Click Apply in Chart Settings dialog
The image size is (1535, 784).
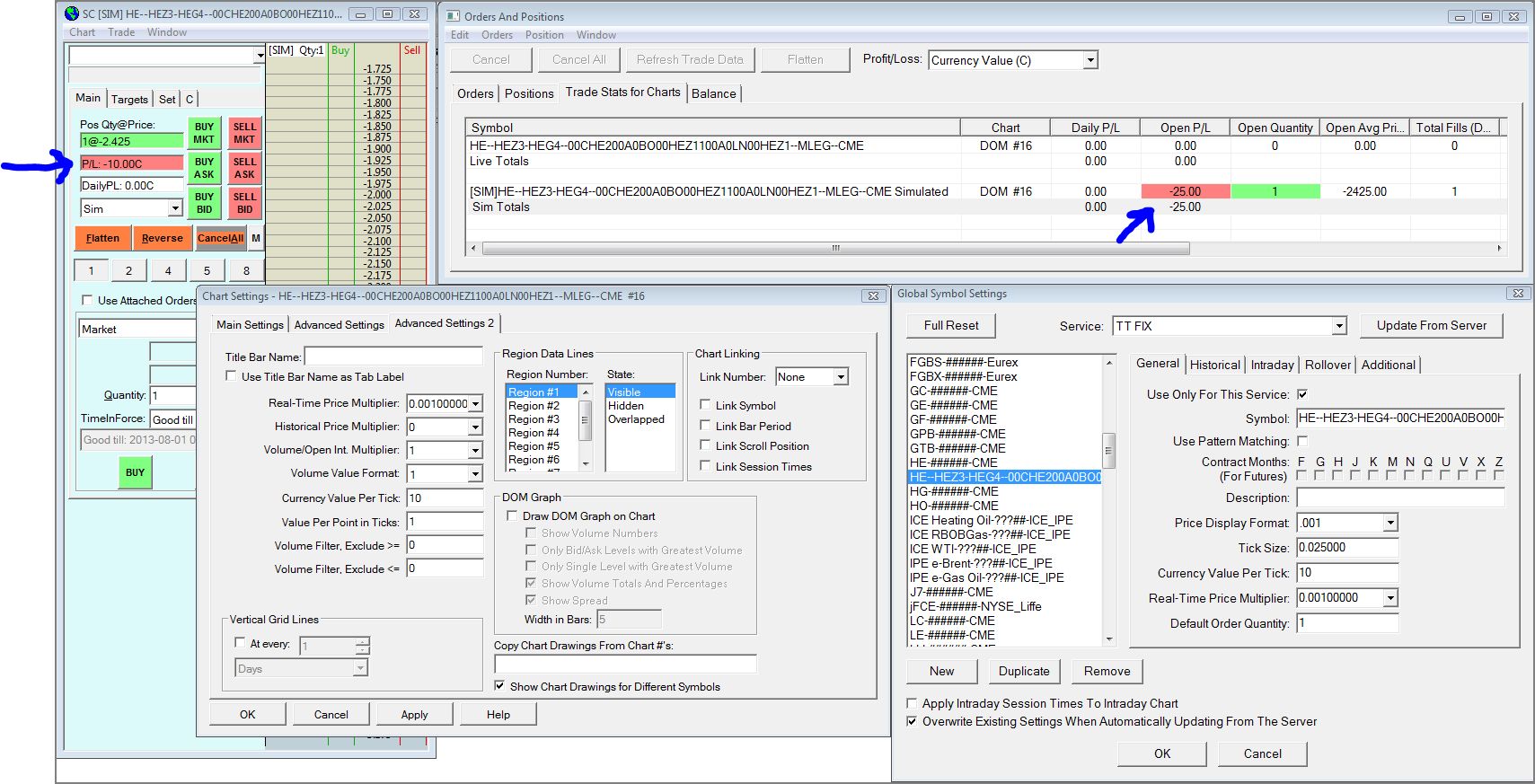pyautogui.click(x=414, y=714)
